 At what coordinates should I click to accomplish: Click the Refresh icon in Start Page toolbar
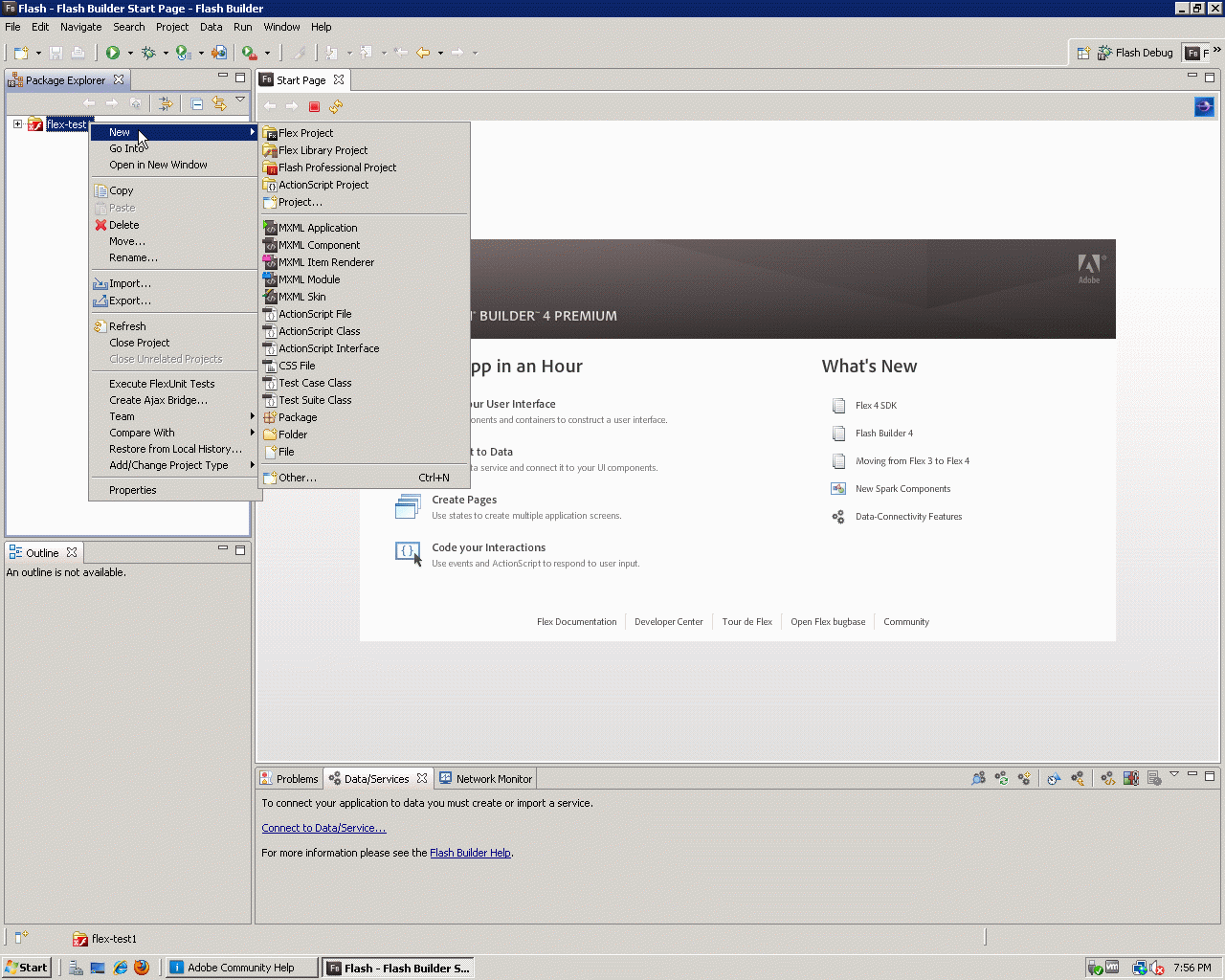click(x=336, y=106)
